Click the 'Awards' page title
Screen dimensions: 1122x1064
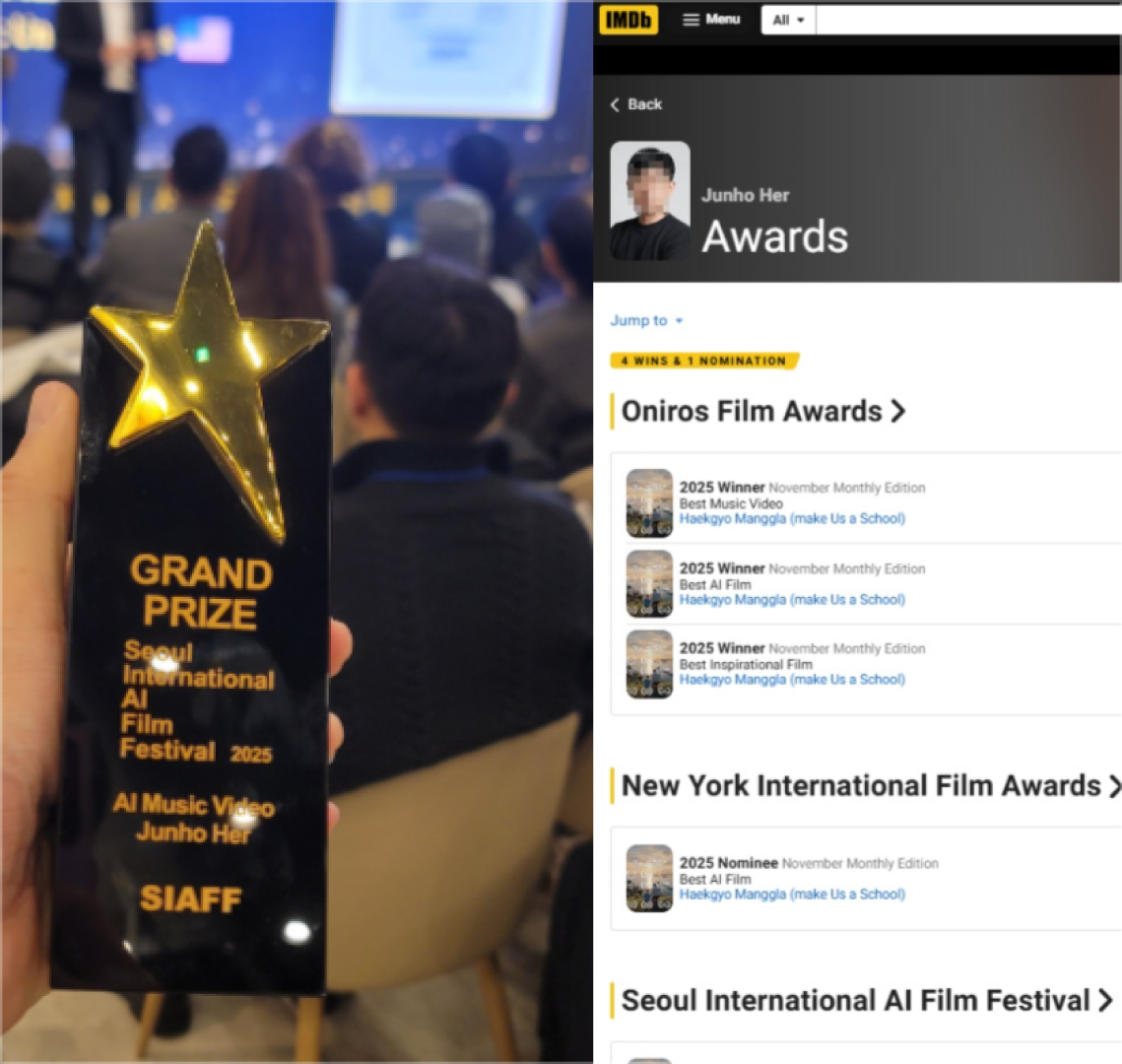click(775, 236)
